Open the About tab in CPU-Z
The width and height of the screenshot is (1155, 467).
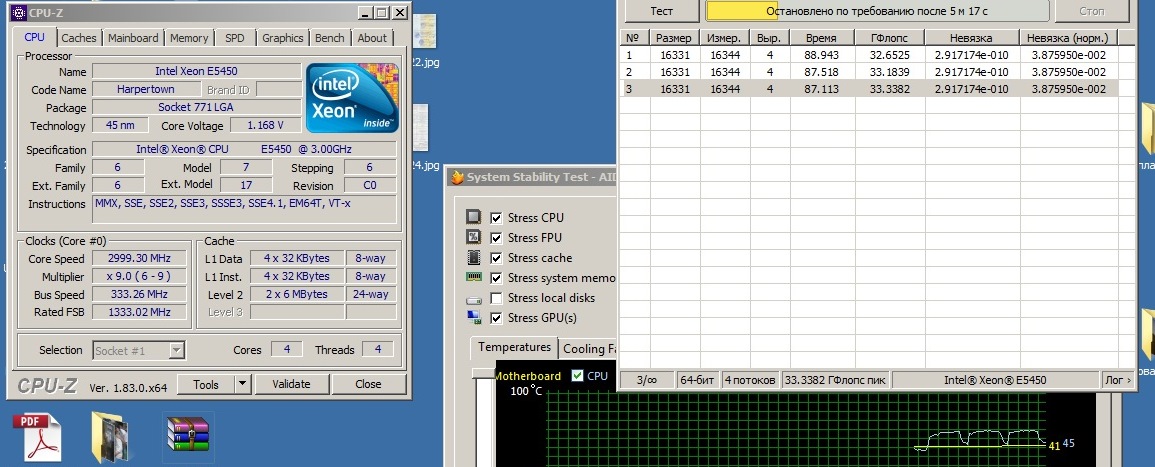(x=372, y=38)
